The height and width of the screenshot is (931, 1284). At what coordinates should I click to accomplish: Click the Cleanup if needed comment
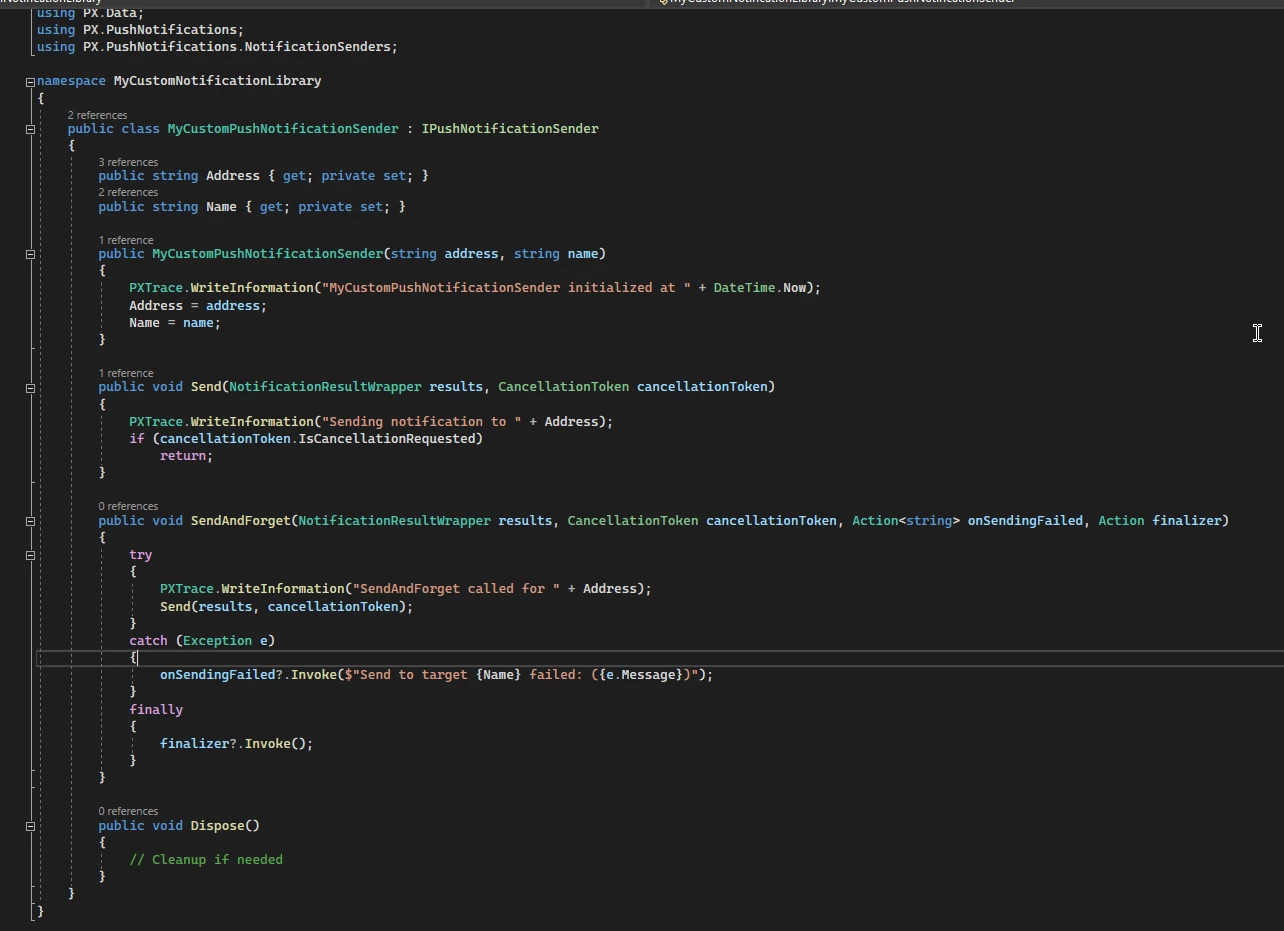coord(207,859)
